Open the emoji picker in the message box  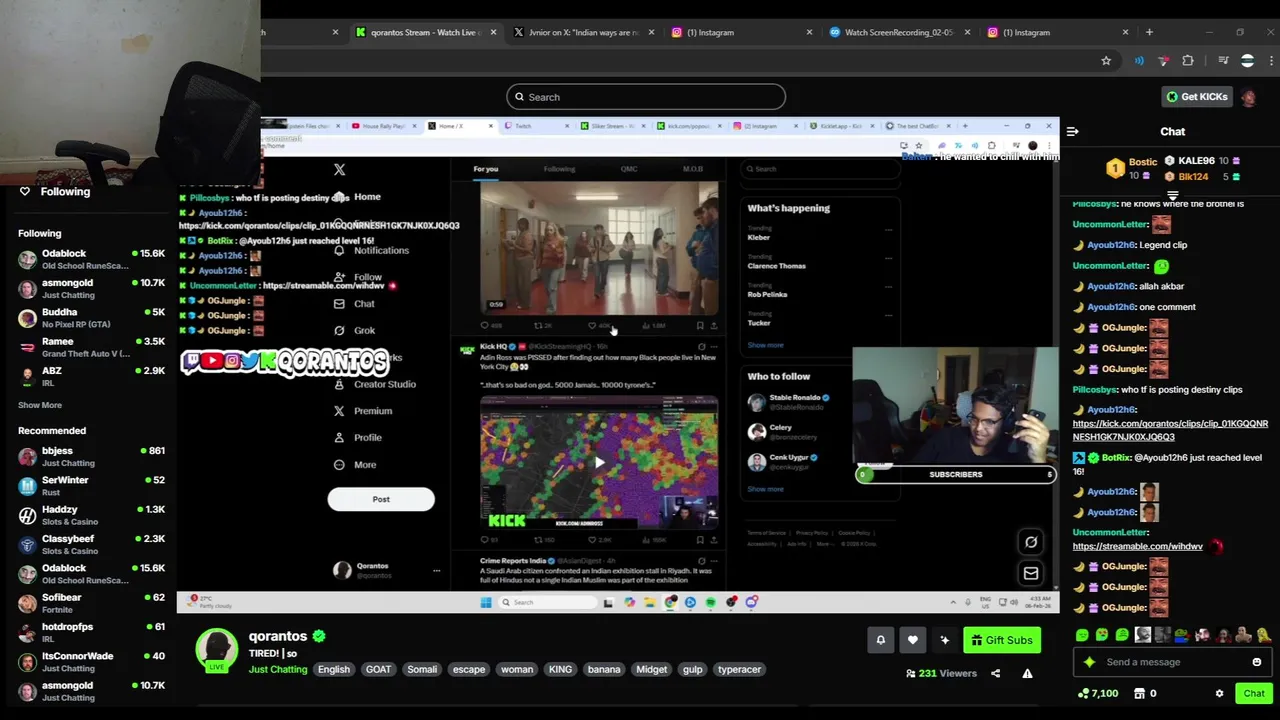pos(1257,662)
